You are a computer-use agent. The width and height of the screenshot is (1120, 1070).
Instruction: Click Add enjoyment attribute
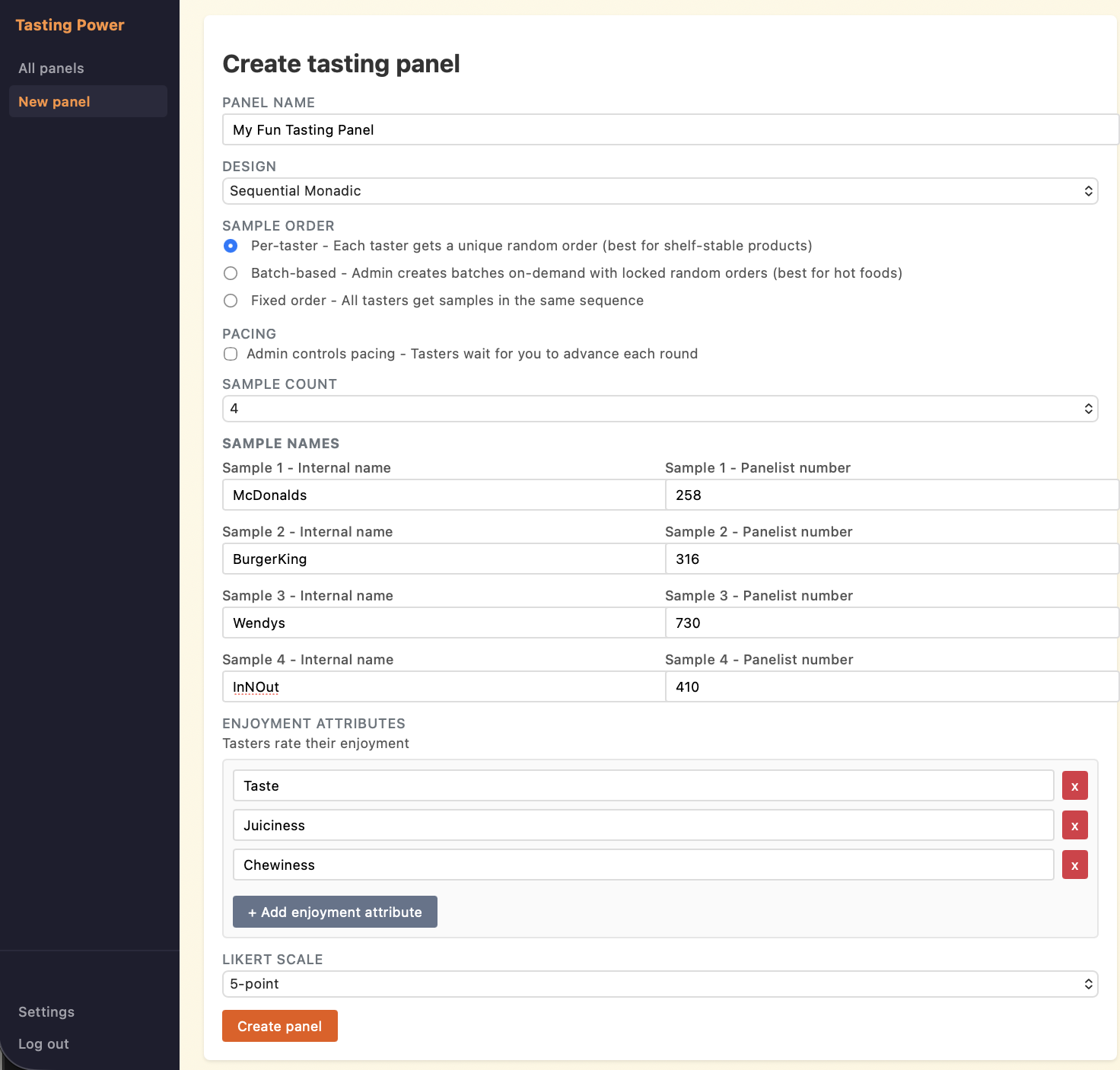[335, 912]
